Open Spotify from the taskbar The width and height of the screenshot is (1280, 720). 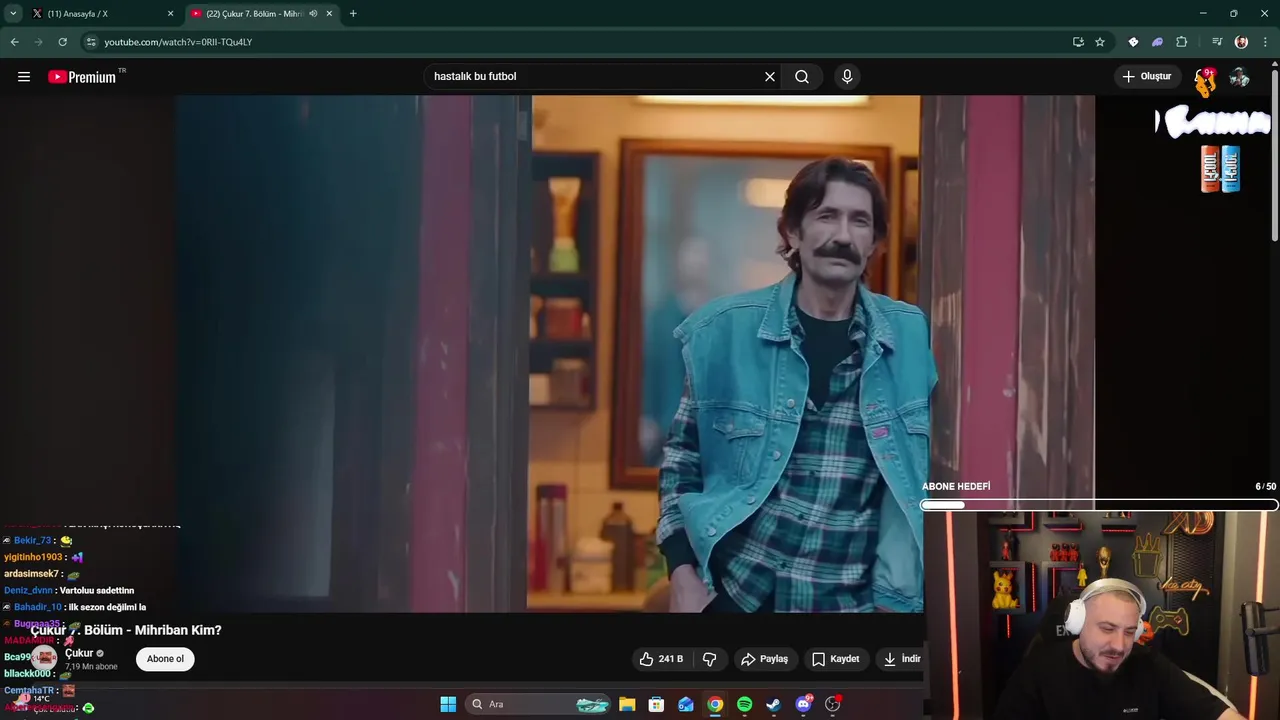point(744,704)
